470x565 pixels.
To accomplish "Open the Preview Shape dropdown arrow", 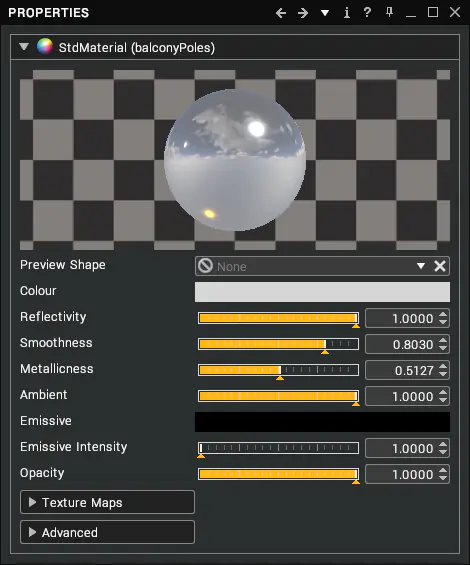I will click(421, 266).
